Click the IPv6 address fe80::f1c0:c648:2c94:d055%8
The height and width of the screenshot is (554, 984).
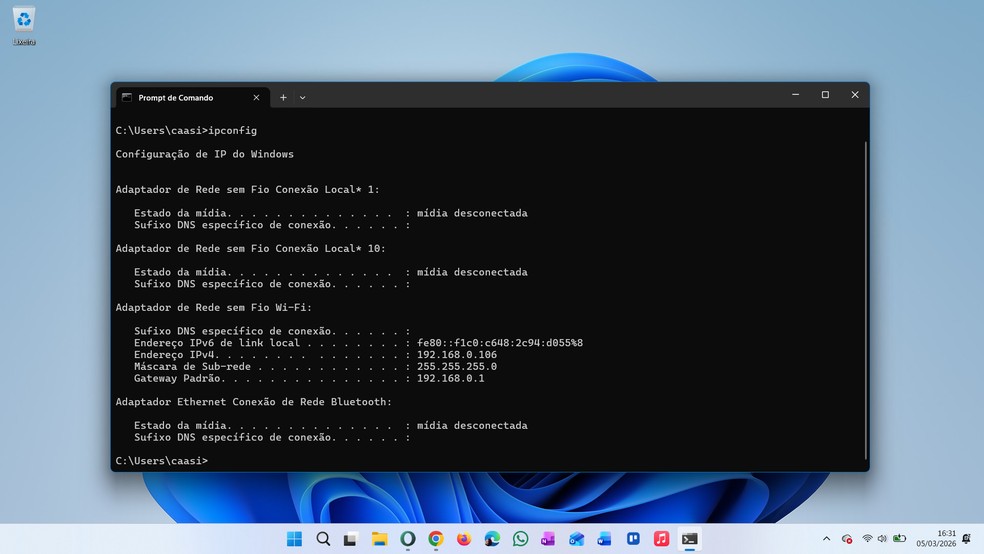click(x=500, y=343)
